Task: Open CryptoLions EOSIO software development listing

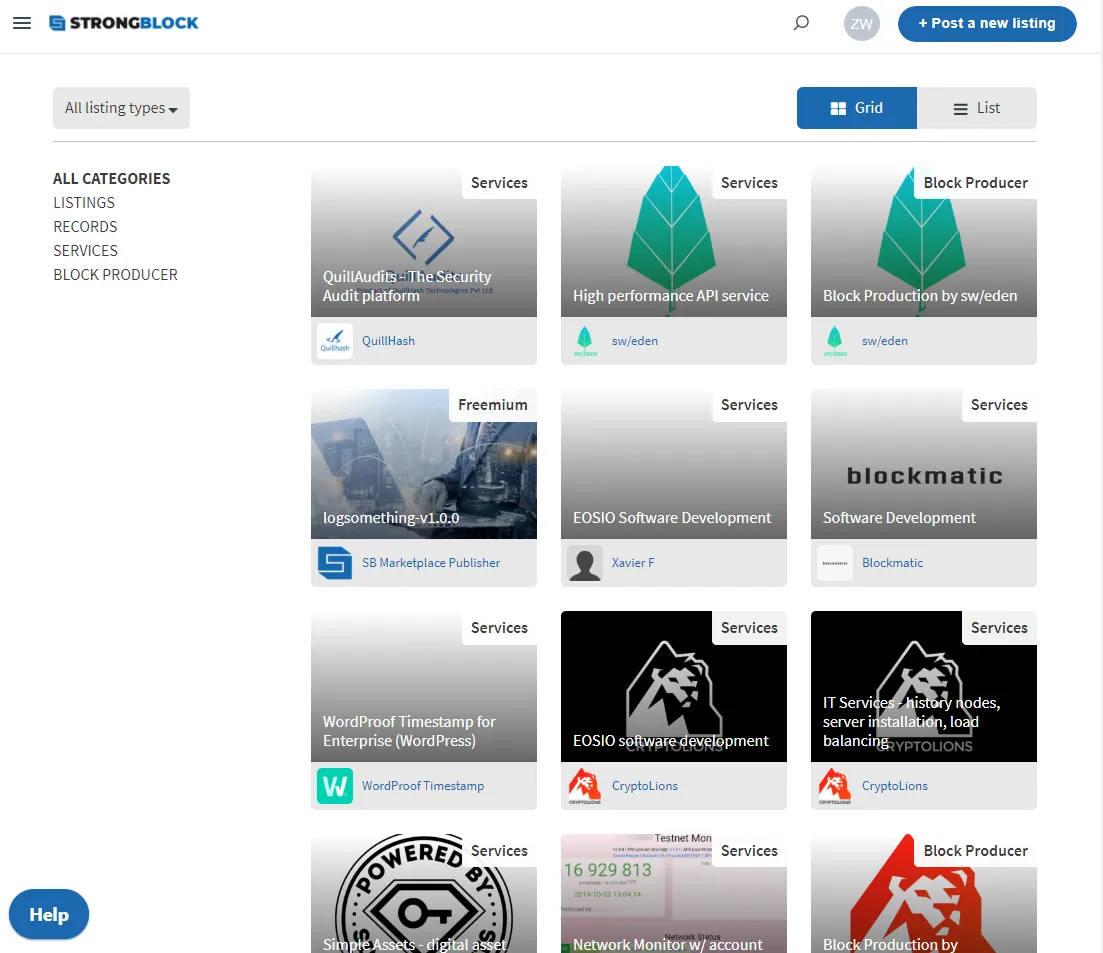Action: (673, 686)
